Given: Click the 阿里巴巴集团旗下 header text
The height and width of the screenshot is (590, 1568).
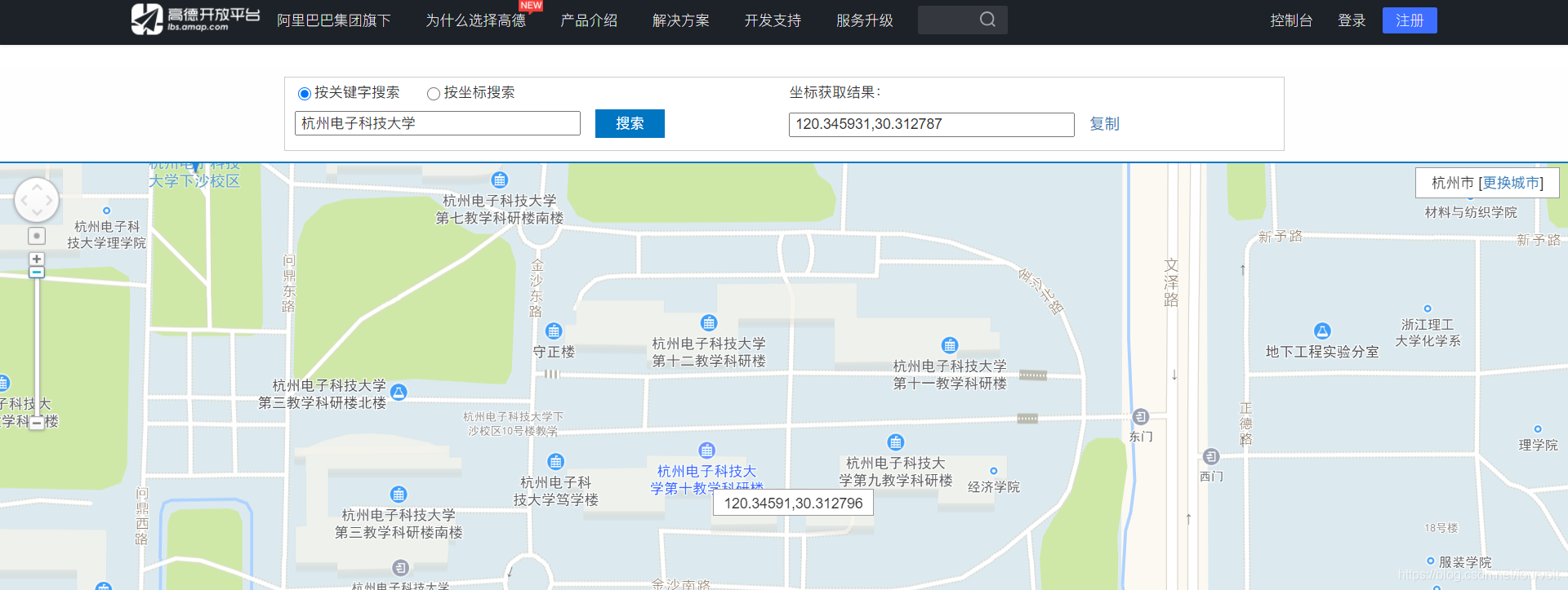Looking at the screenshot, I should point(334,20).
